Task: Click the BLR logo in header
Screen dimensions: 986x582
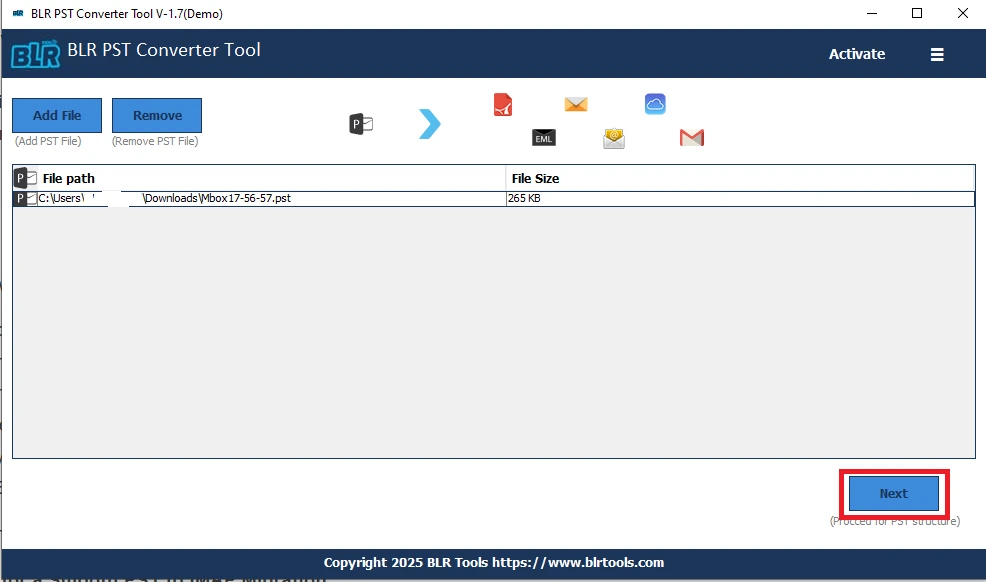Action: [36, 54]
